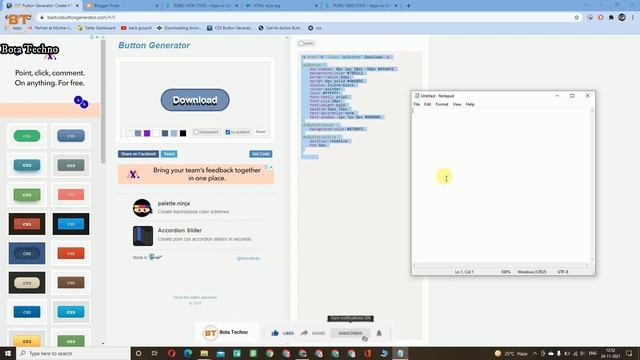Click the weather 25°C Haze widget
The height and width of the screenshot is (360, 640).
click(511, 353)
